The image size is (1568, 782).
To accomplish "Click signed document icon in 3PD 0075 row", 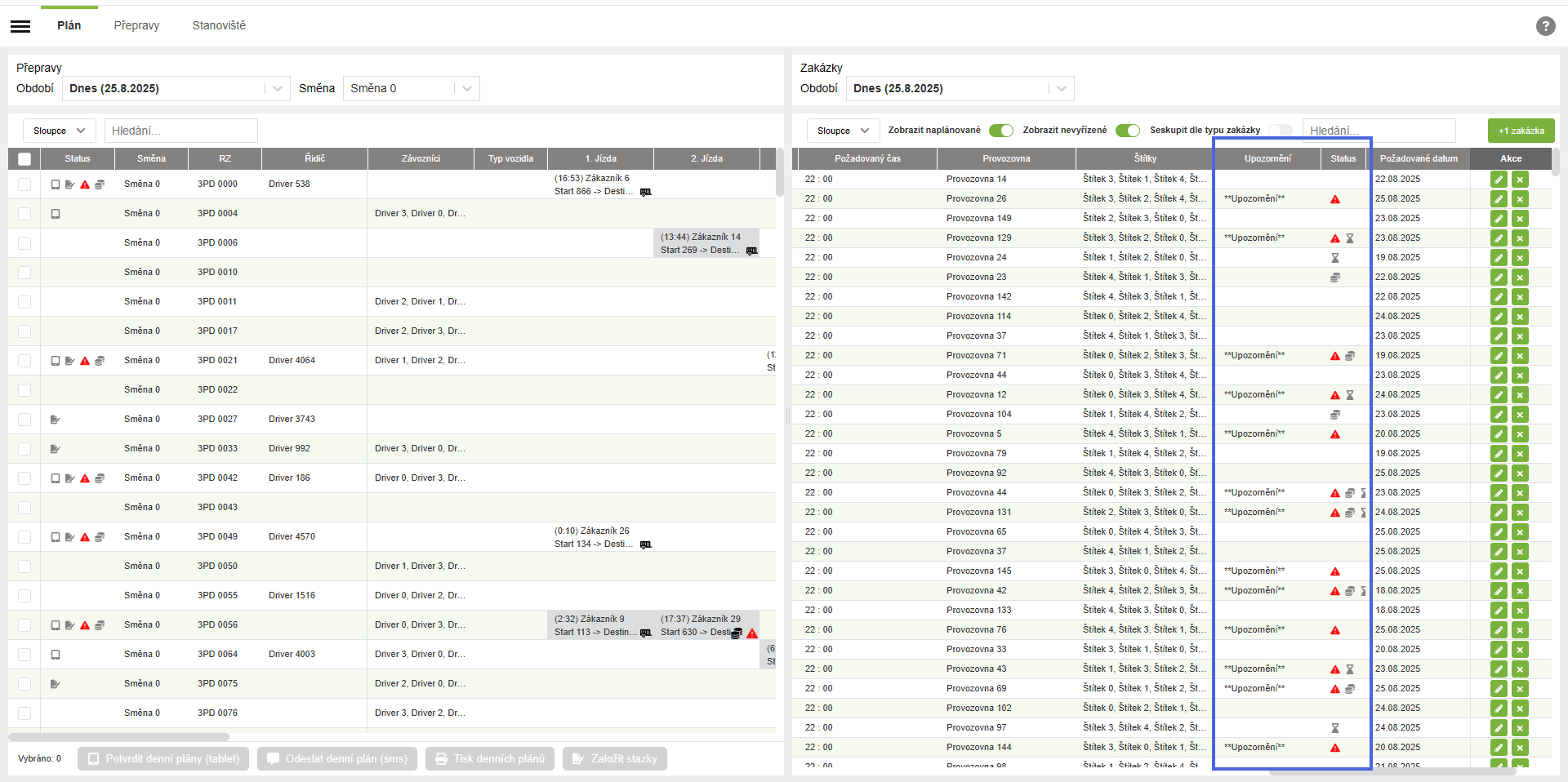I will [x=56, y=684].
